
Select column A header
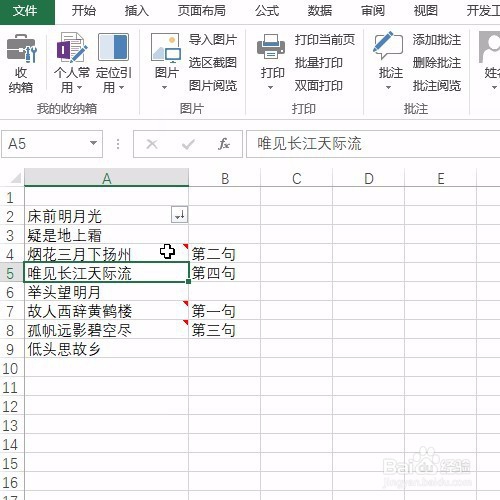coord(107,177)
